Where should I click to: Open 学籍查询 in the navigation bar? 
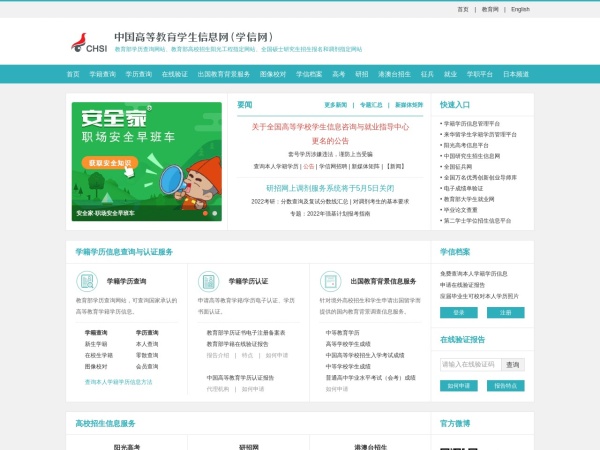(102, 74)
